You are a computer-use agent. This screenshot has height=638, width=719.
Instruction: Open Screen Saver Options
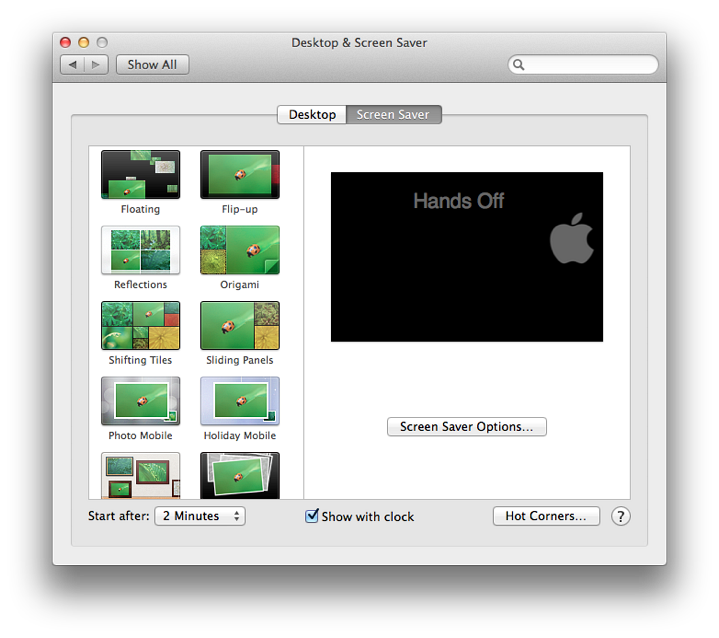click(467, 427)
